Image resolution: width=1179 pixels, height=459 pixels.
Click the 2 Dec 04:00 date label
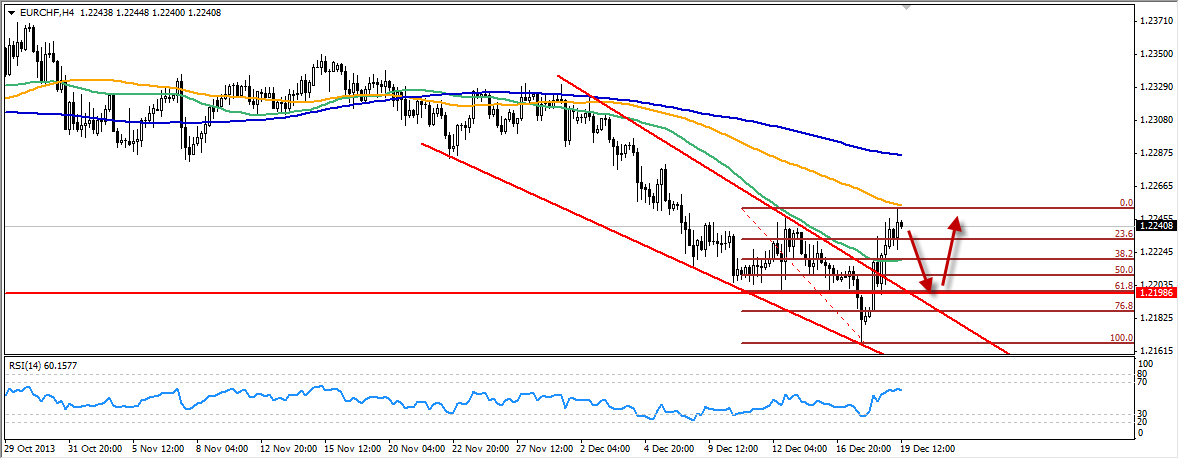click(x=603, y=449)
